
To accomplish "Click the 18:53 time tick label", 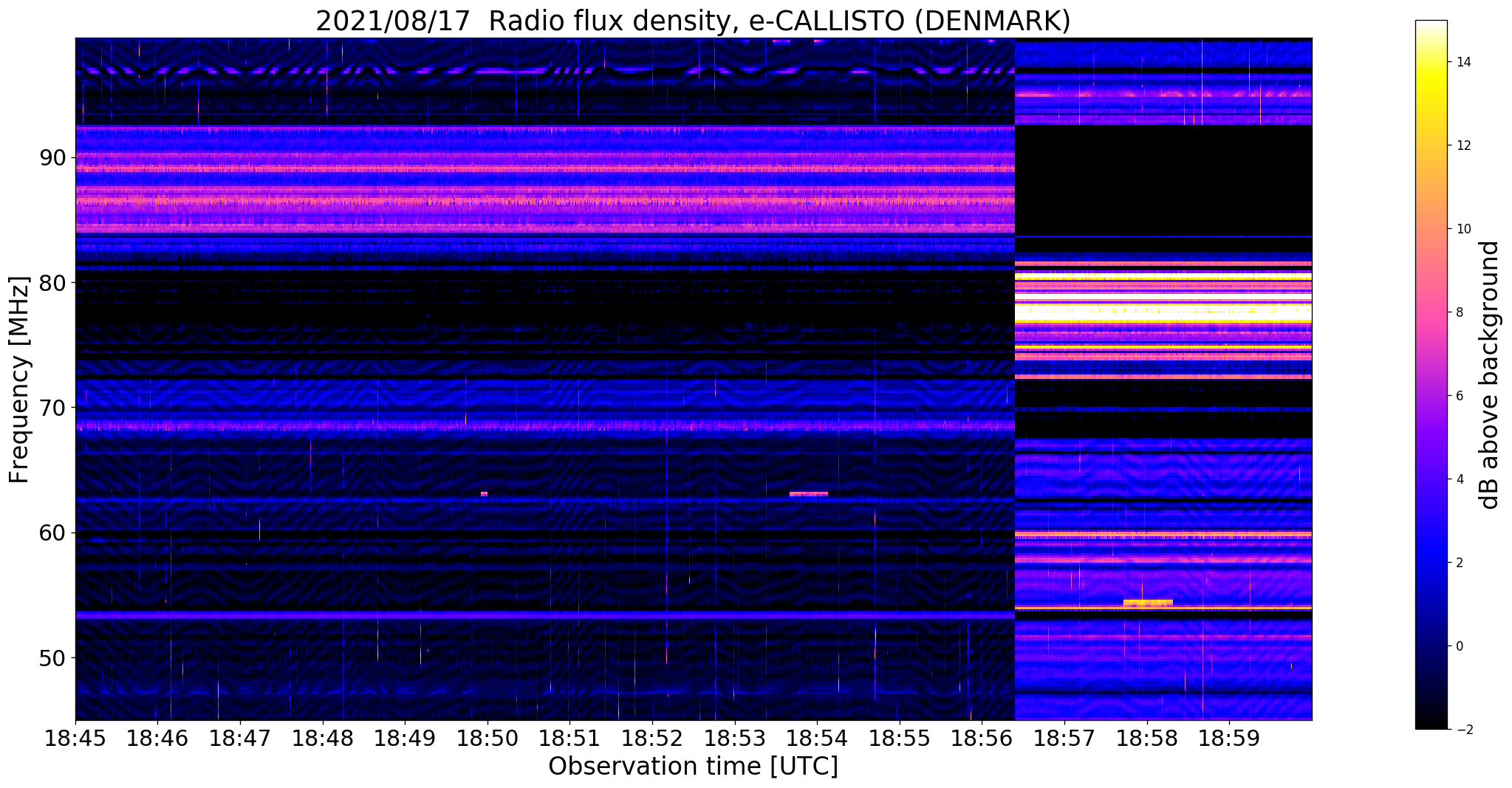I will point(734,739).
